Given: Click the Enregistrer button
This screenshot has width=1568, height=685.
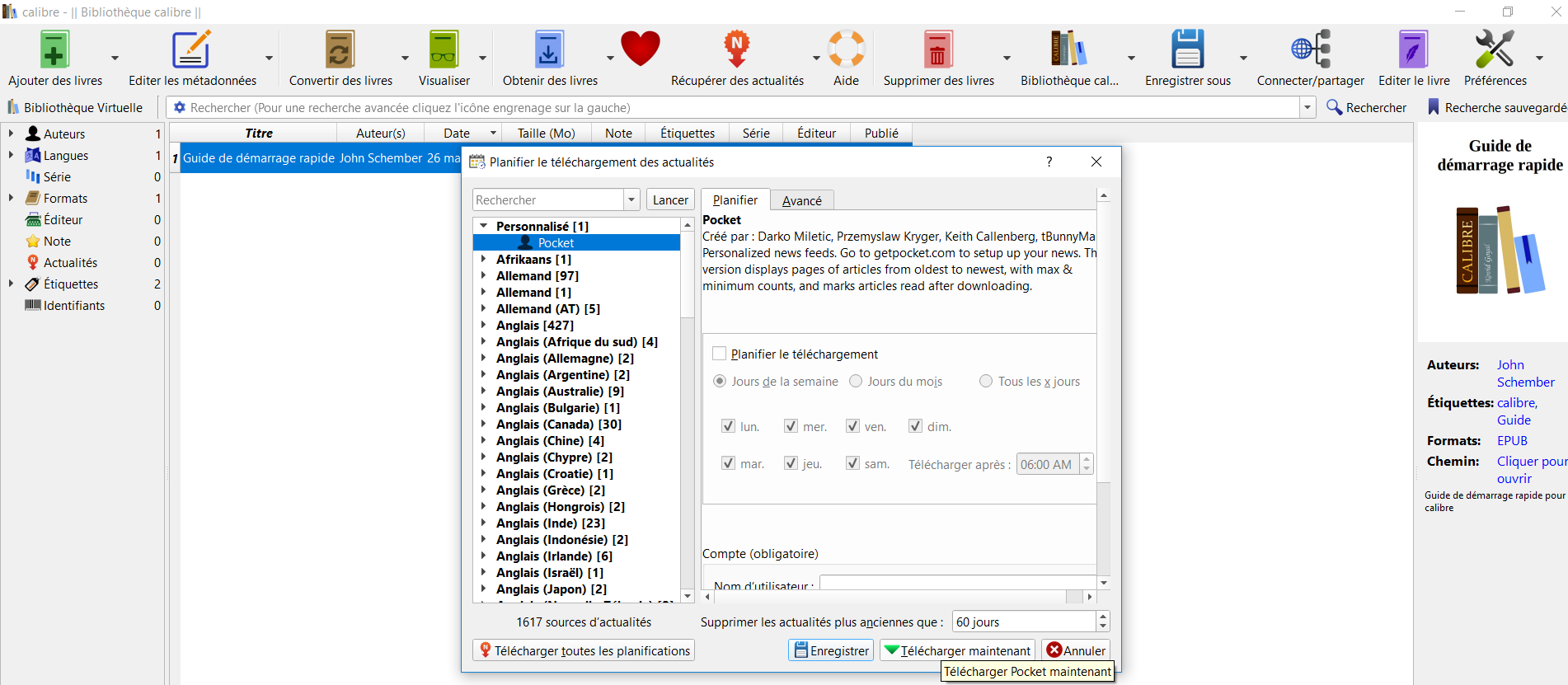Looking at the screenshot, I should (831, 650).
